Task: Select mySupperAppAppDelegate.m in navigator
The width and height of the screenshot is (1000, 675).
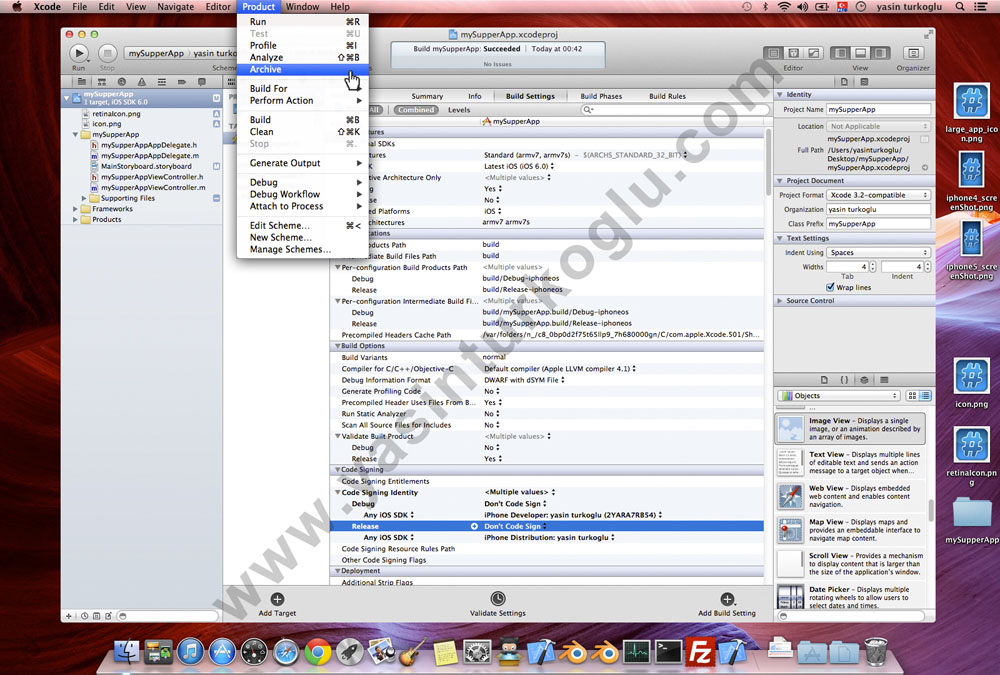Action: tap(150, 156)
